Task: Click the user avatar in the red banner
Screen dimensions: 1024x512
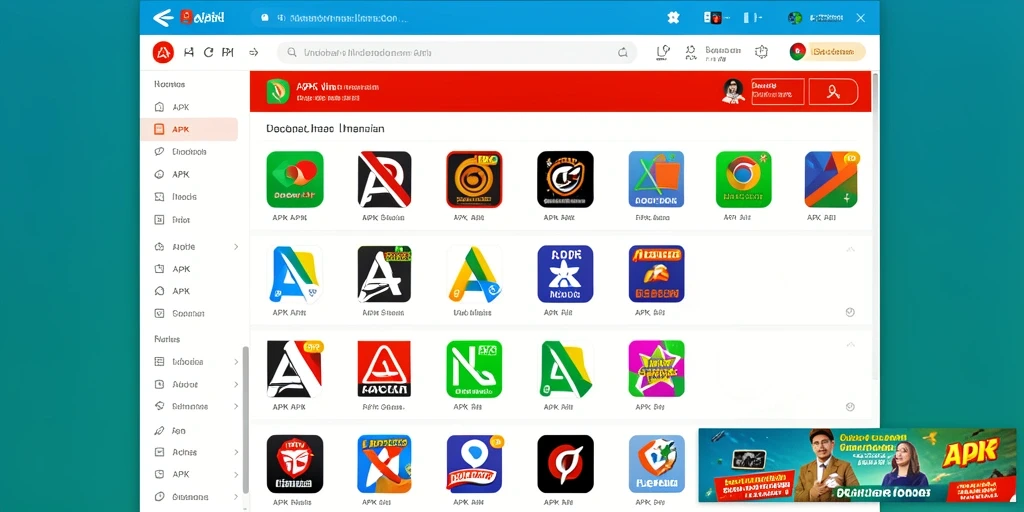Action: pyautogui.click(x=733, y=91)
